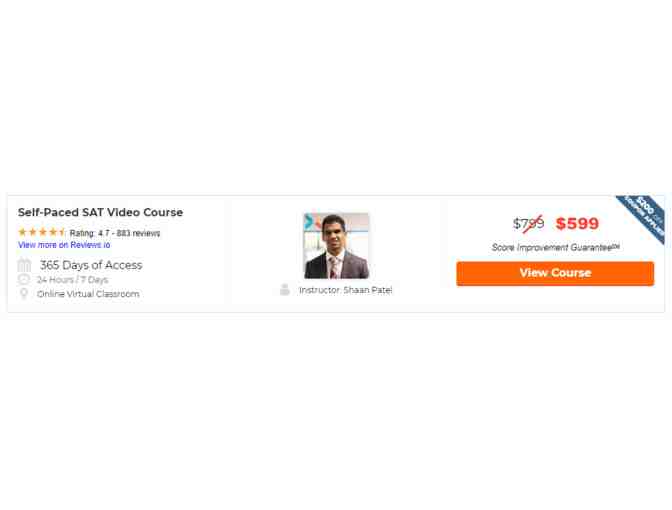The width and height of the screenshot is (672, 510).
Task: Select the Self-Paced SAT Video Course title
Action: point(100,213)
